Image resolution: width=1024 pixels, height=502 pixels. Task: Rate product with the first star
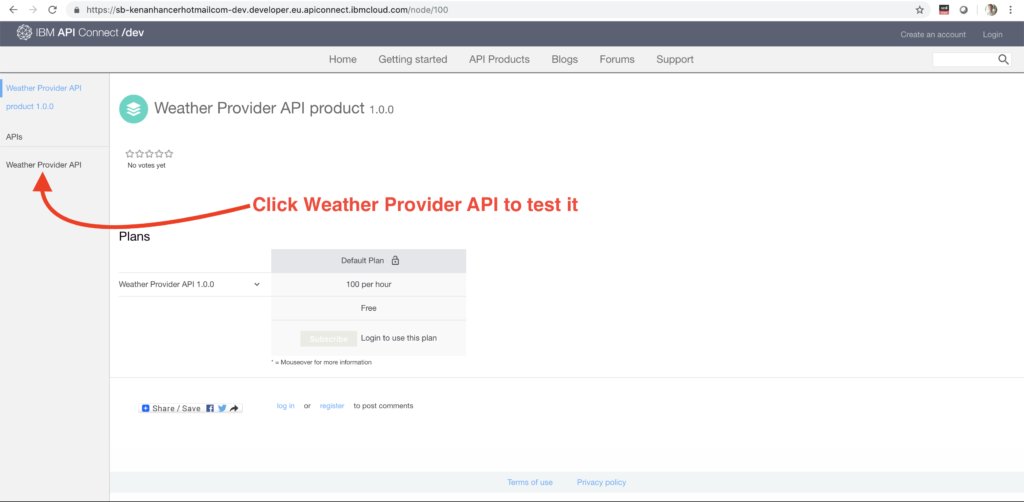(x=129, y=154)
